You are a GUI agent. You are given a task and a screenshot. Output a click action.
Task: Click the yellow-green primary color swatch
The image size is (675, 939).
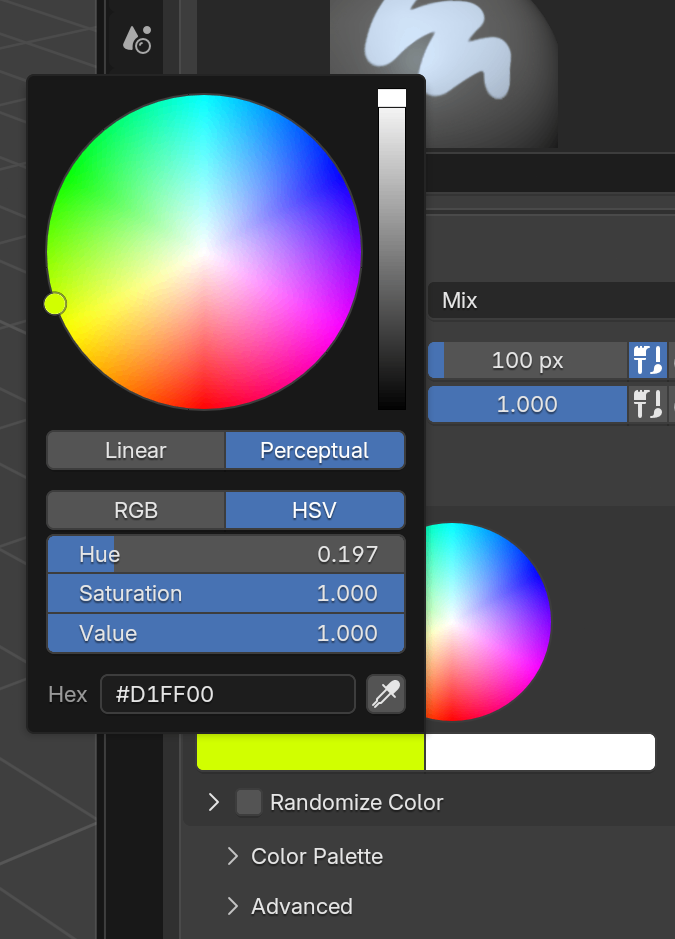[310, 752]
